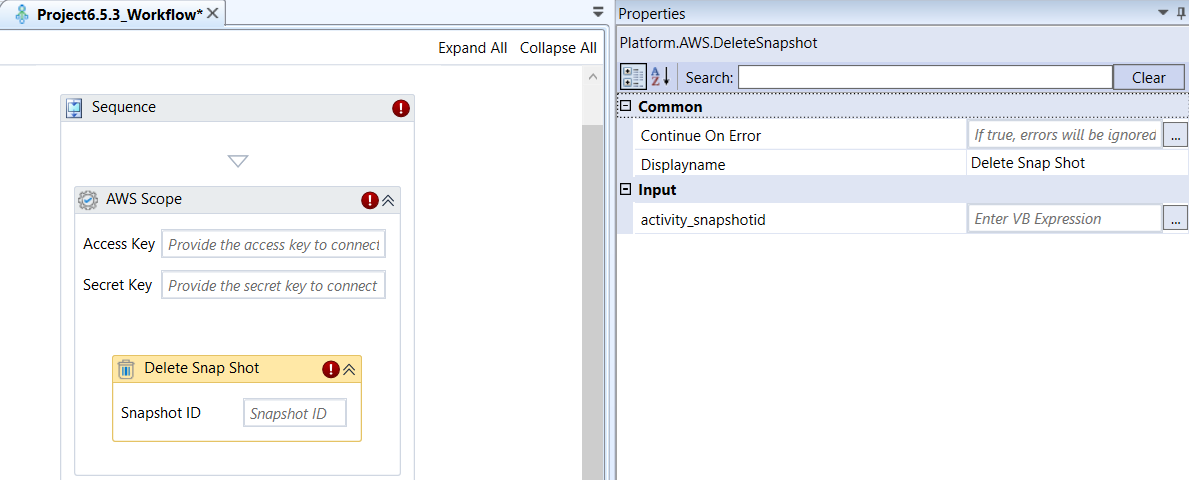This screenshot has height=480, width=1189.
Task: Collapse the Delete Snap Shot activity
Action: pos(350,369)
